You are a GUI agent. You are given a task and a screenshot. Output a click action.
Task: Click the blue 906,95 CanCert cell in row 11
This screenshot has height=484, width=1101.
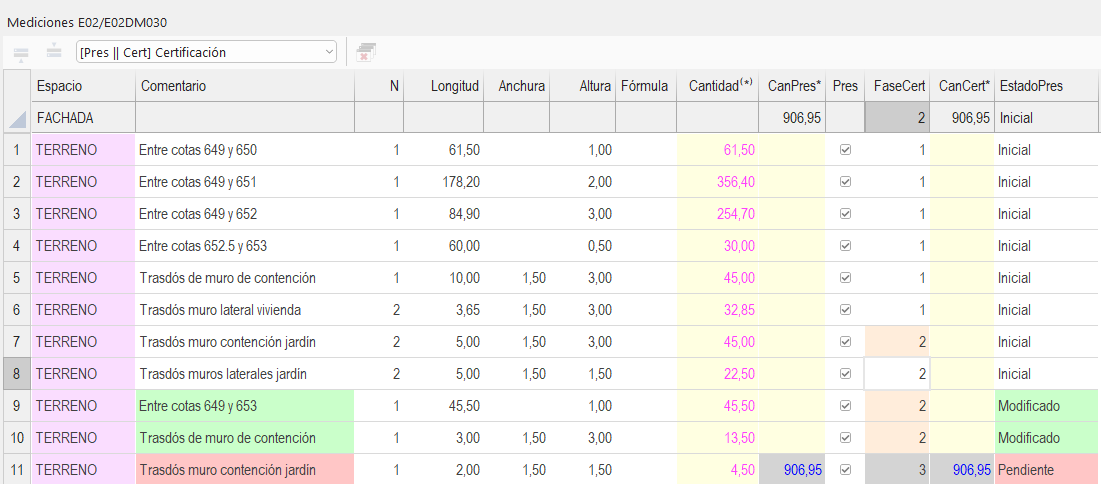point(962,469)
